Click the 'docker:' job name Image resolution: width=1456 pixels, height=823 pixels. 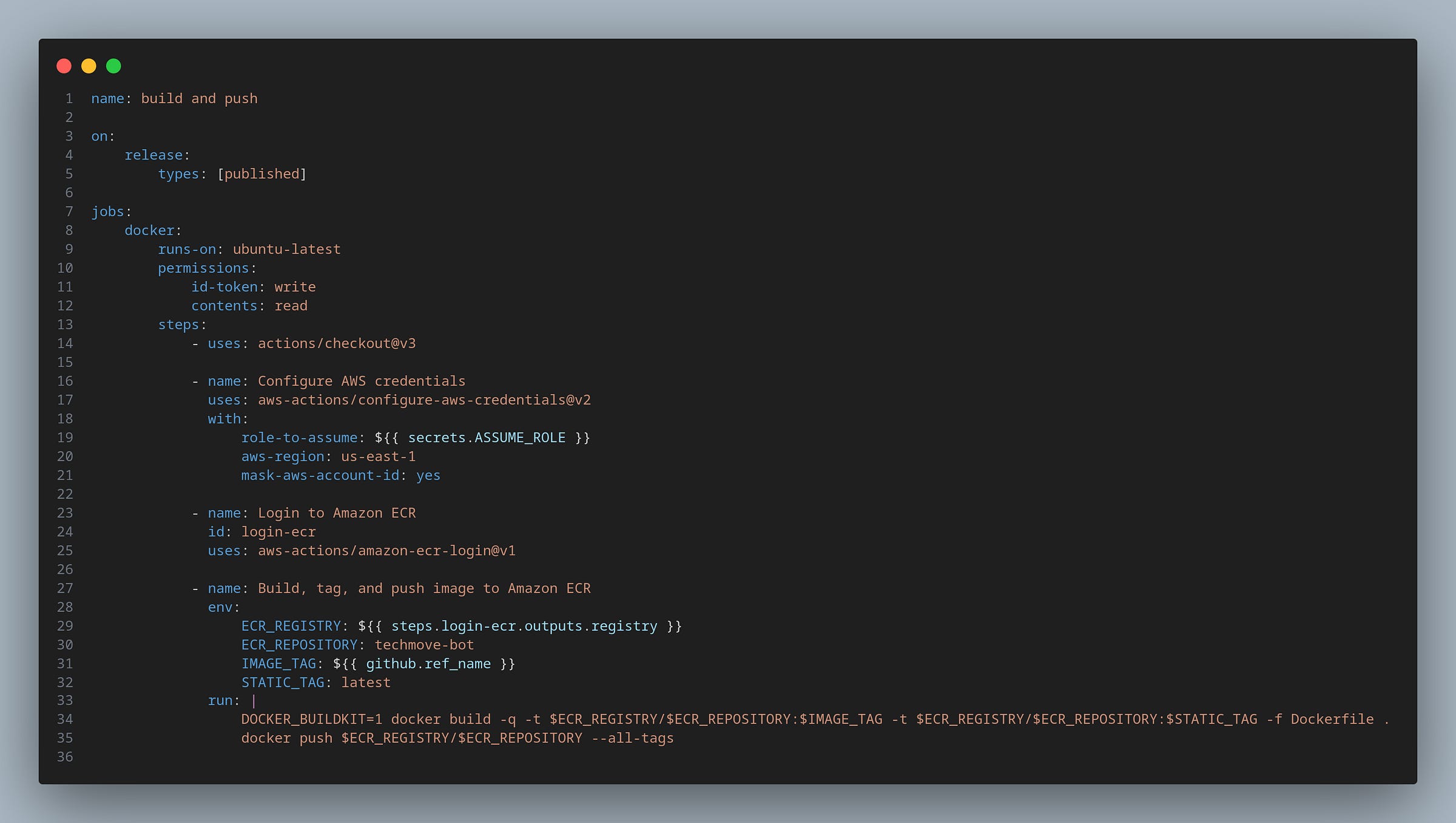click(x=153, y=230)
